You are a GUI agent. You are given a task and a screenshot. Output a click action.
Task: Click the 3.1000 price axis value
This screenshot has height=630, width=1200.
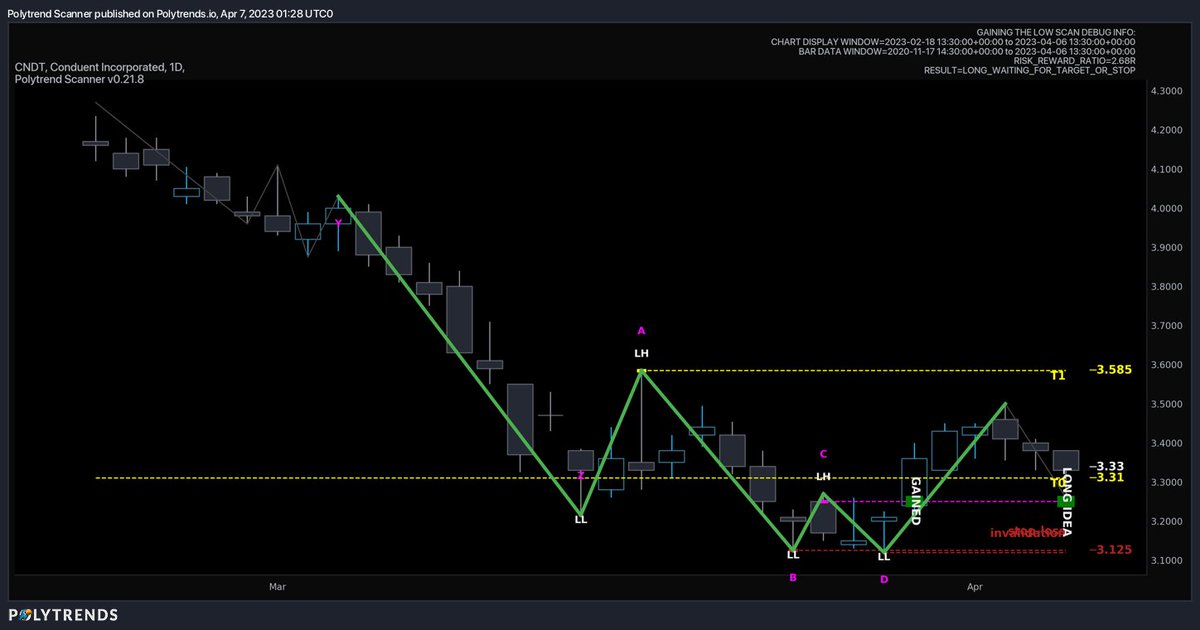point(1169,561)
